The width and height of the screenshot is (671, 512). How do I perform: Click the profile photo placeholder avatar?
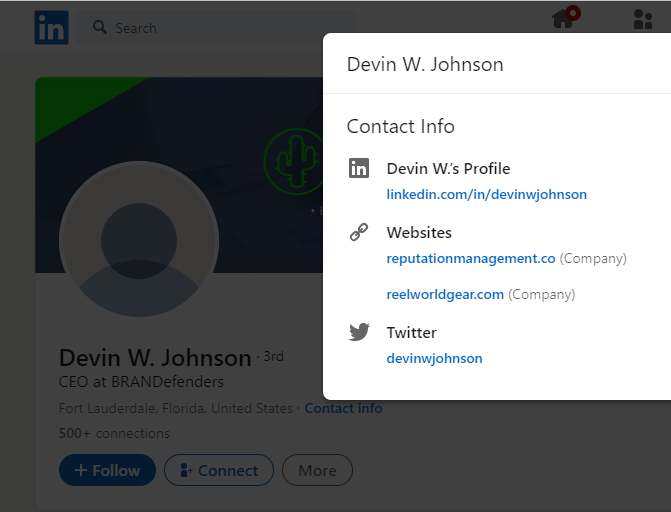click(x=139, y=240)
